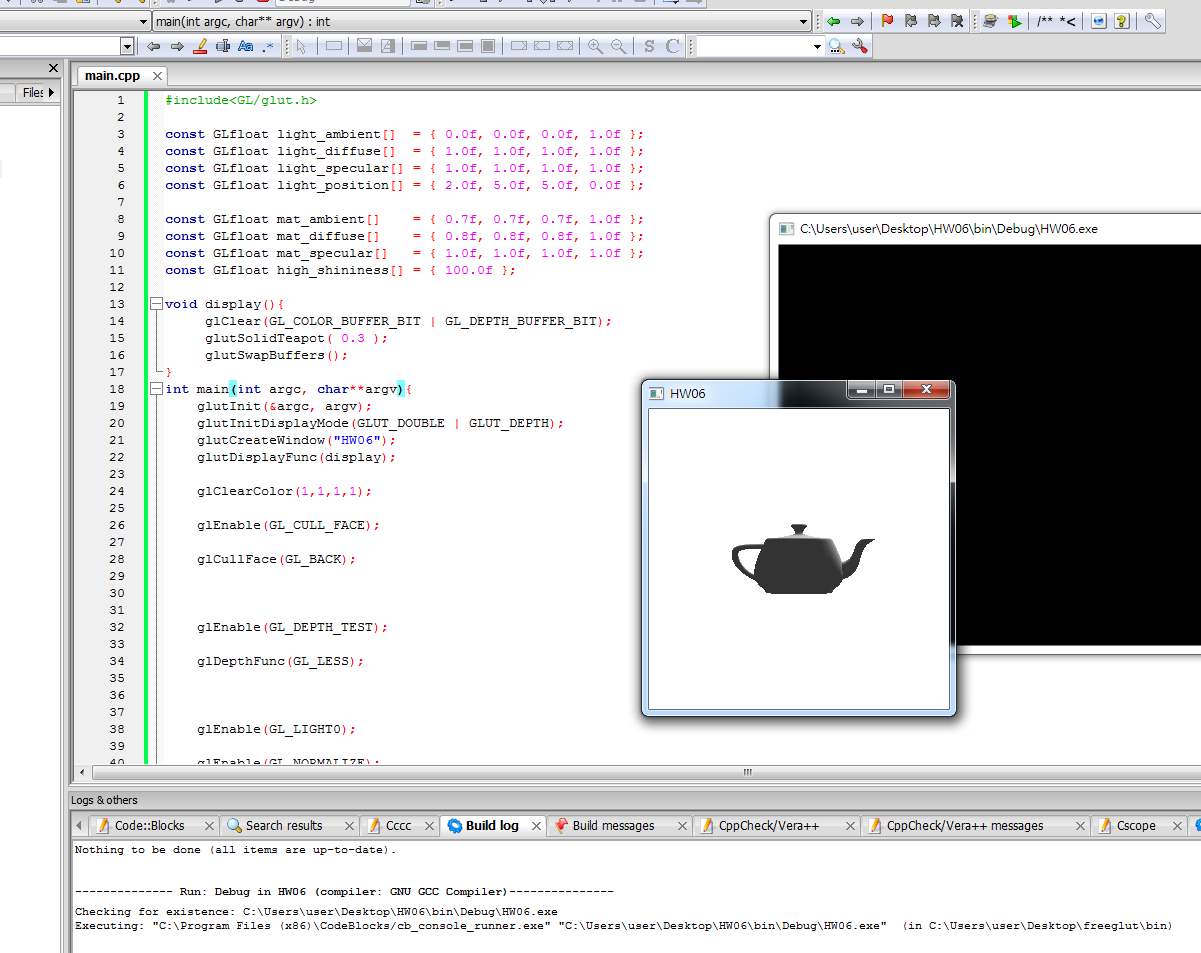Open the CppCheck/Vera++ messages tab

pos(964,825)
